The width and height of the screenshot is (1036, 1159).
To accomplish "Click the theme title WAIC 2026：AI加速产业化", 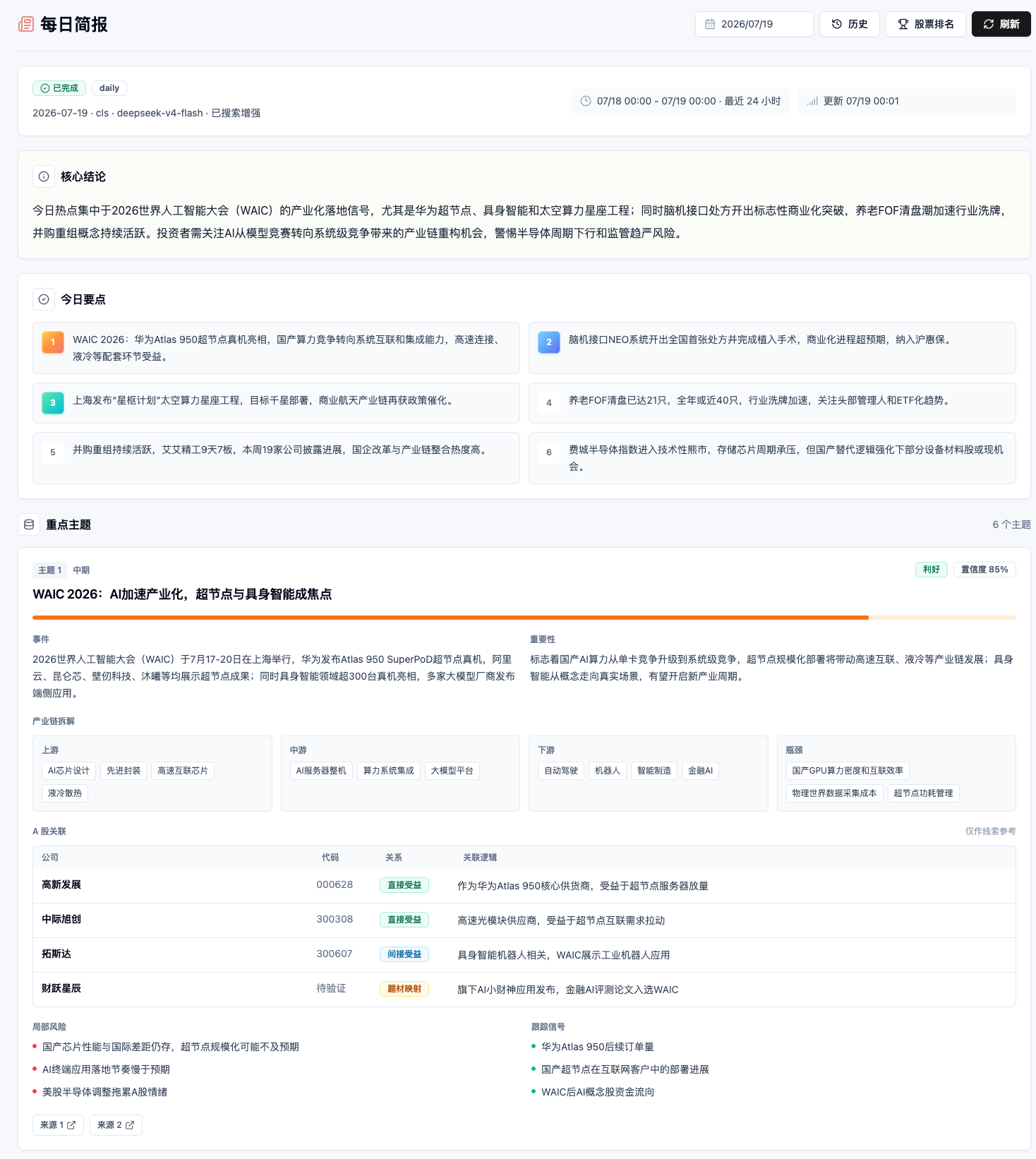I will coord(182,594).
